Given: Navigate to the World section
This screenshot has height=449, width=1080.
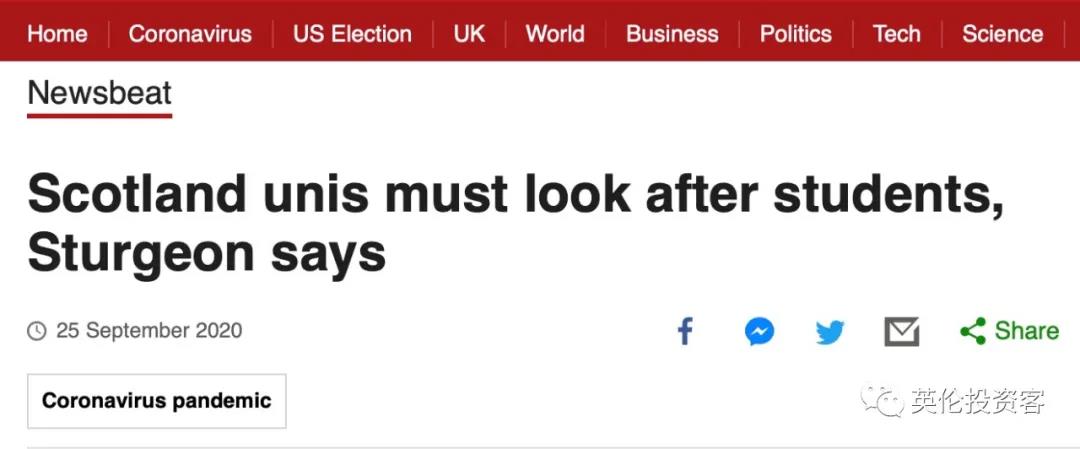Looking at the screenshot, I should pyautogui.click(x=555, y=34).
